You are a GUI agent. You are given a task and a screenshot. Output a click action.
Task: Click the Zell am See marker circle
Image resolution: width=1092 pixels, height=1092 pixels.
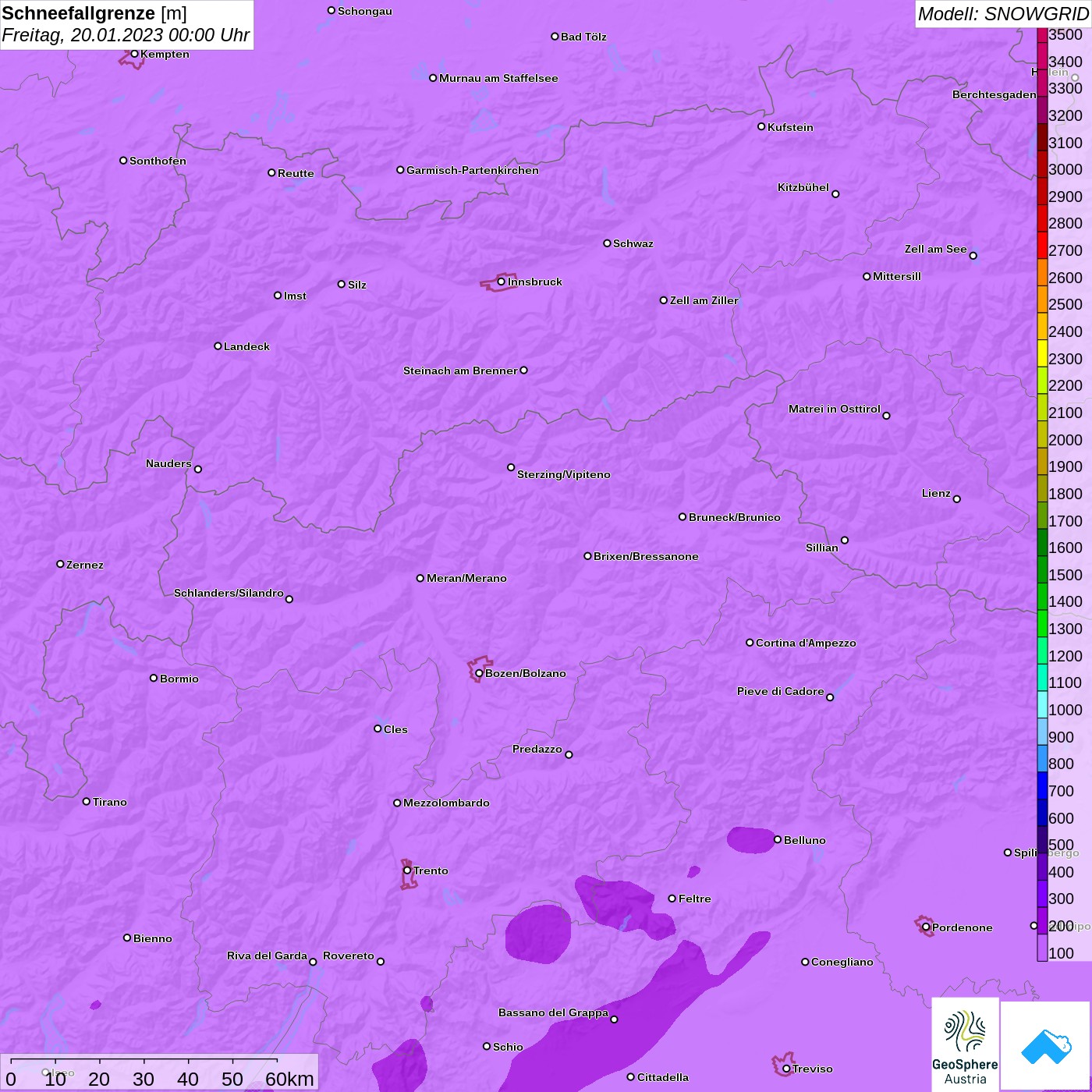coord(973,255)
